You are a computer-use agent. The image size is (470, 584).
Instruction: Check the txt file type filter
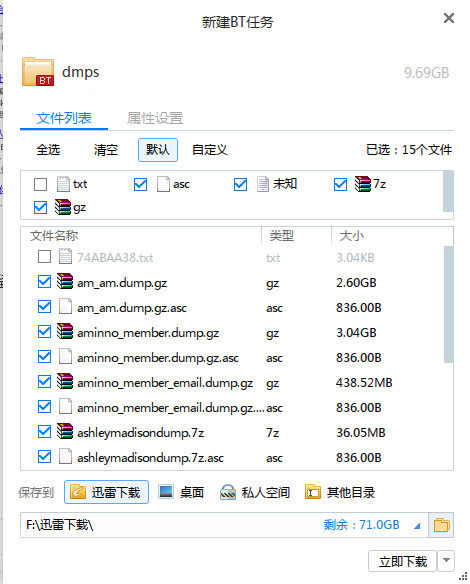point(40,184)
